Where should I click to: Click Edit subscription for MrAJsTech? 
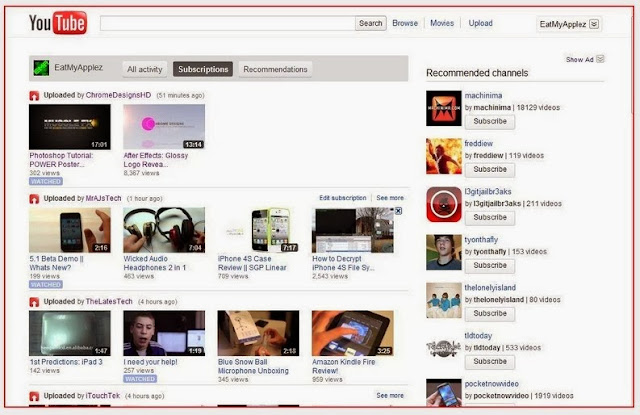[343, 198]
